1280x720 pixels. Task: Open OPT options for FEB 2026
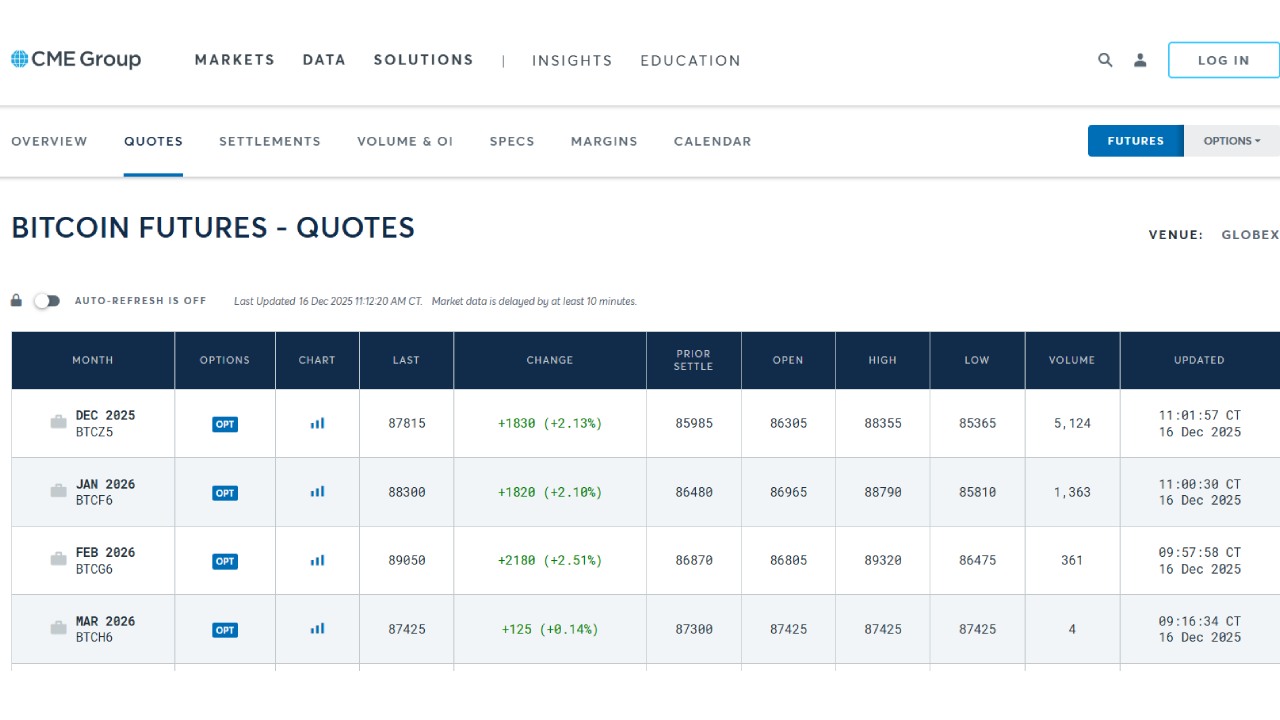click(224, 561)
